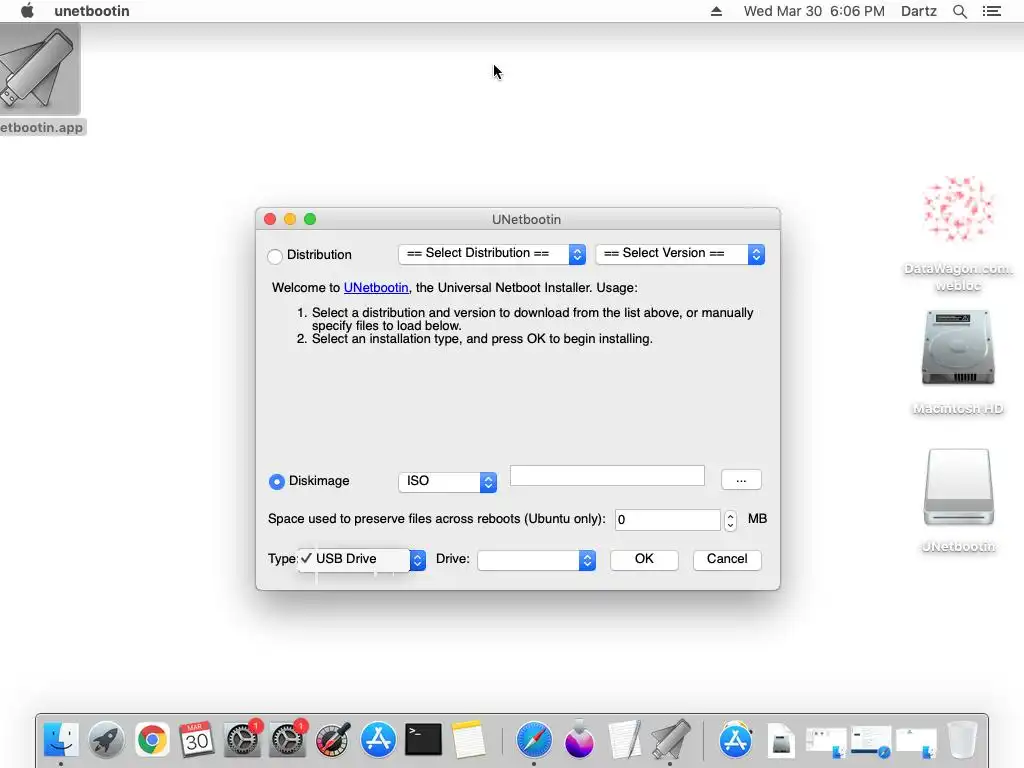Minimize the UNetbootin window with yellow button
Screen dimensions: 1024x768
pyautogui.click(x=290, y=219)
